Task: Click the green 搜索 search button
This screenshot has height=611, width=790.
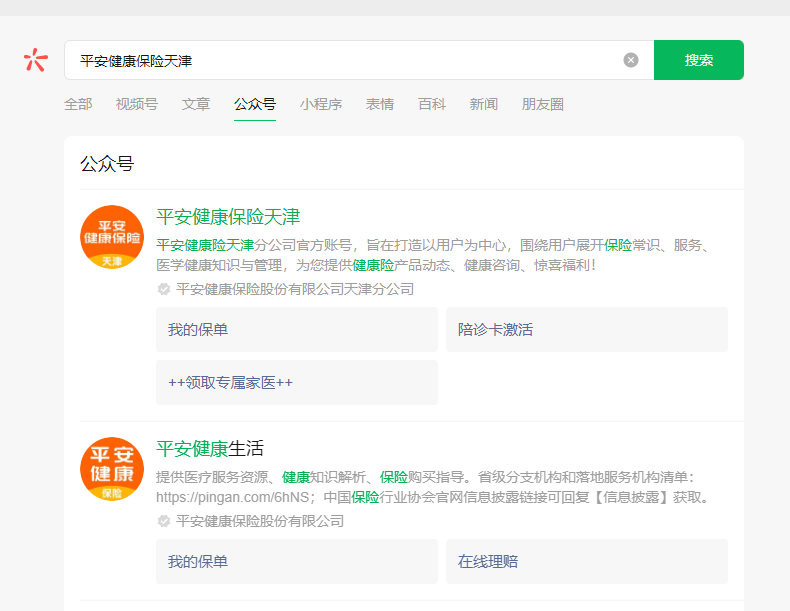Action: [x=698, y=60]
